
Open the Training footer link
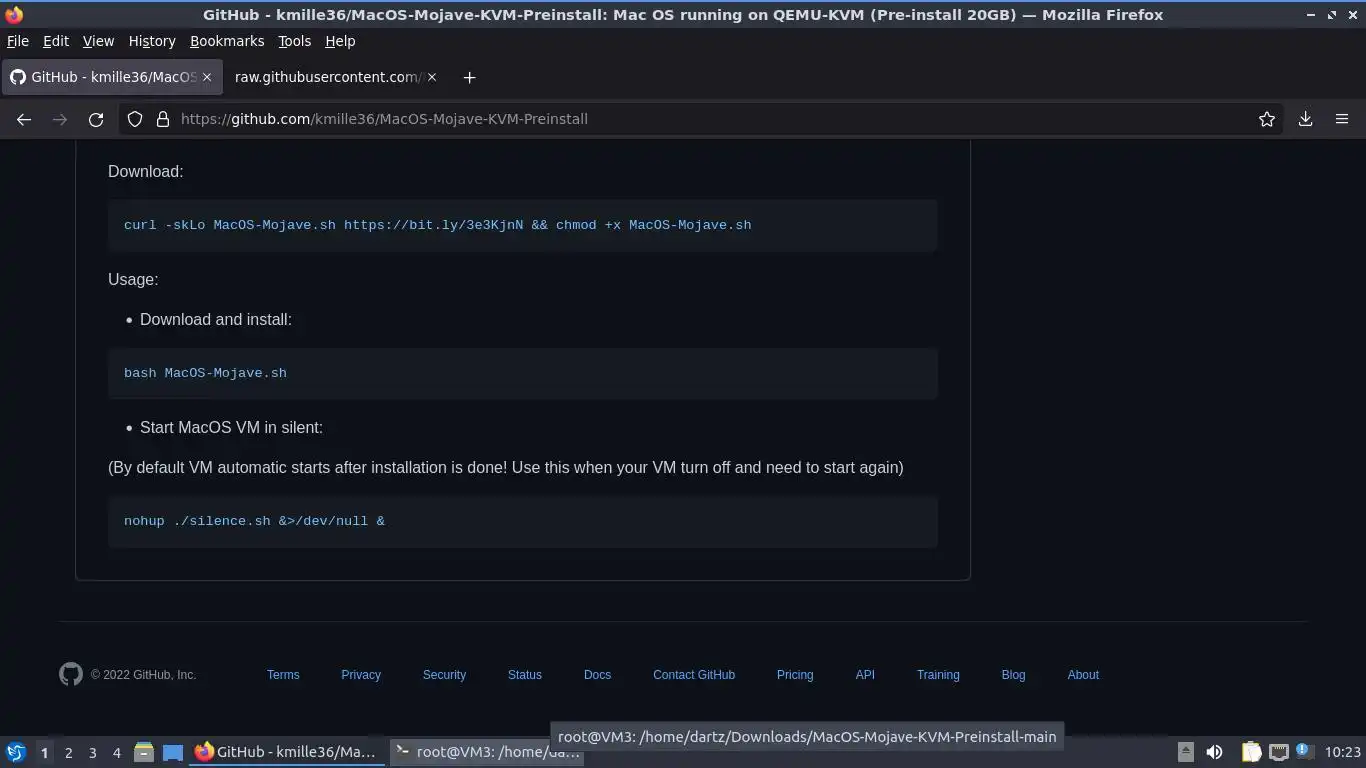938,675
